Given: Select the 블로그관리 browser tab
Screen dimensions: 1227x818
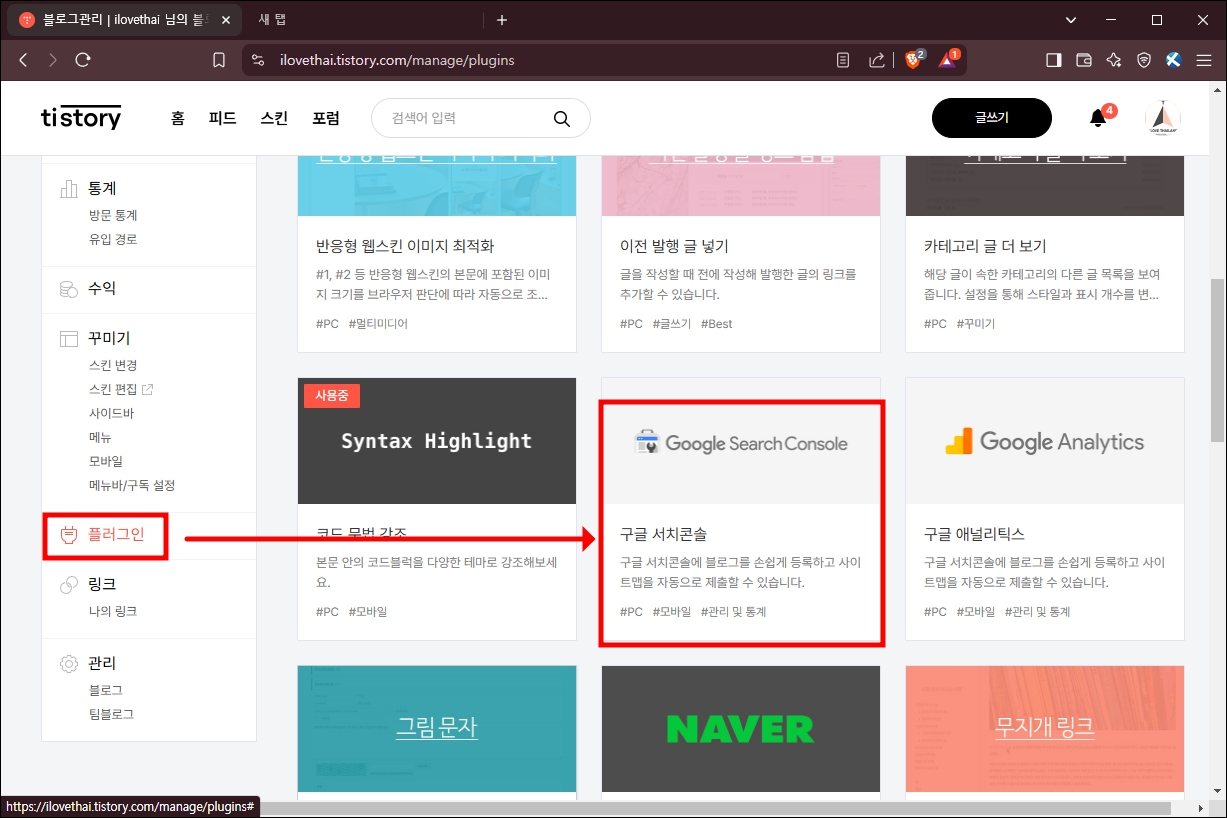Looking at the screenshot, I should (x=123, y=20).
